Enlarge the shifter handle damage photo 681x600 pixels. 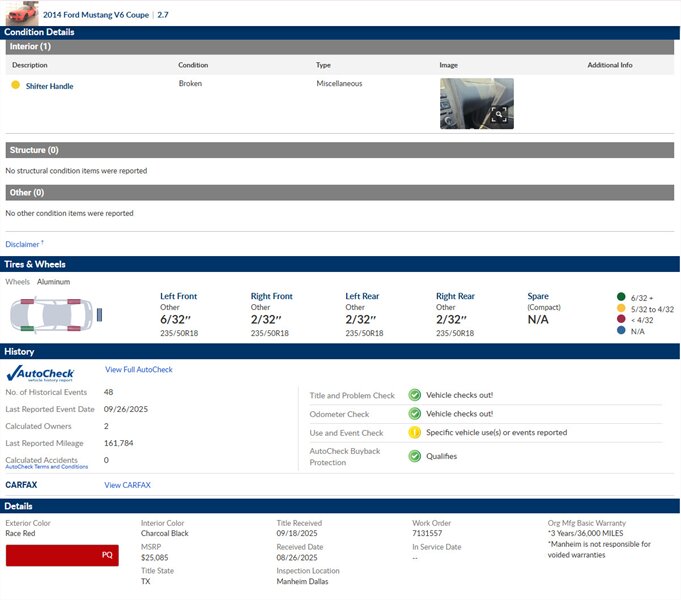point(475,102)
